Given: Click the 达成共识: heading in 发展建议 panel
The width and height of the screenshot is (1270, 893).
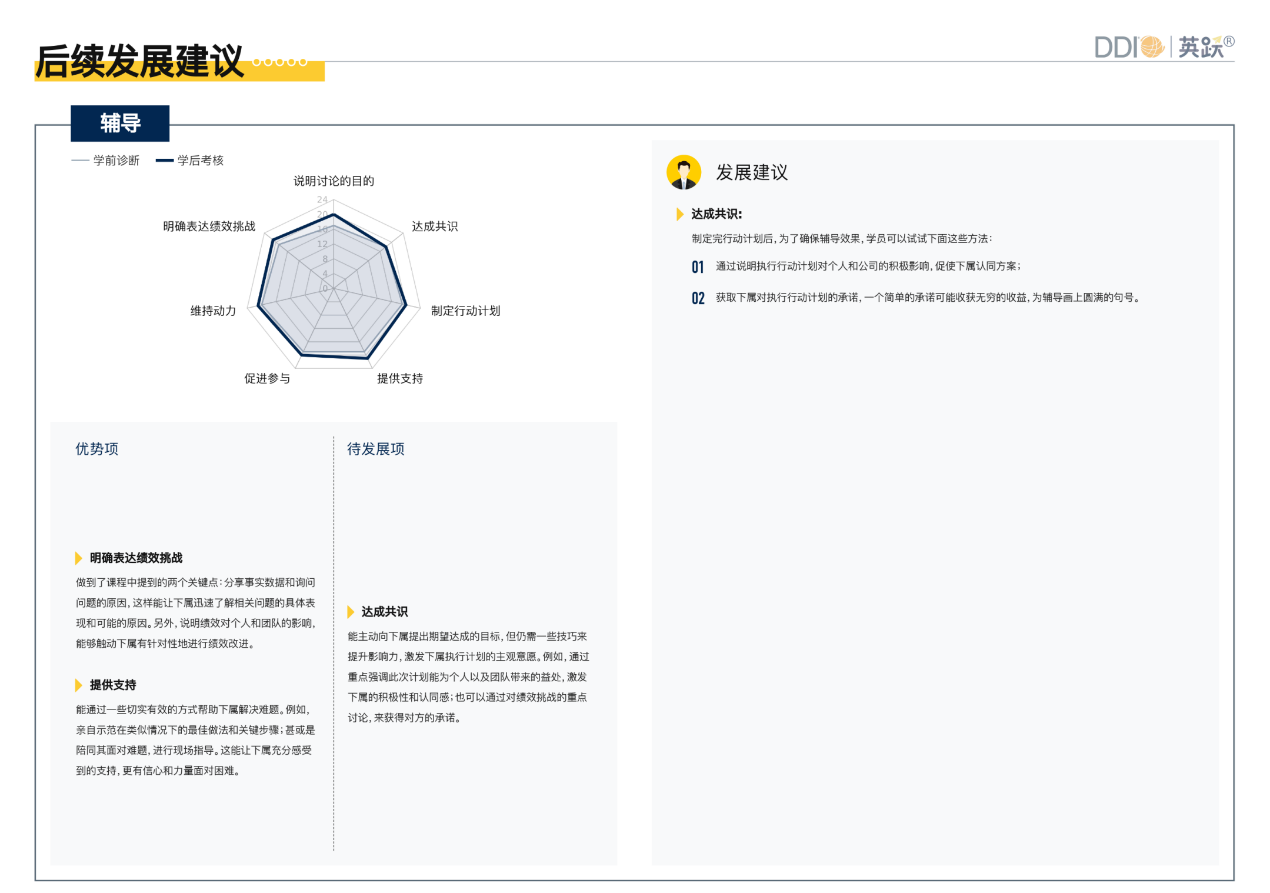Looking at the screenshot, I should pos(717,214).
